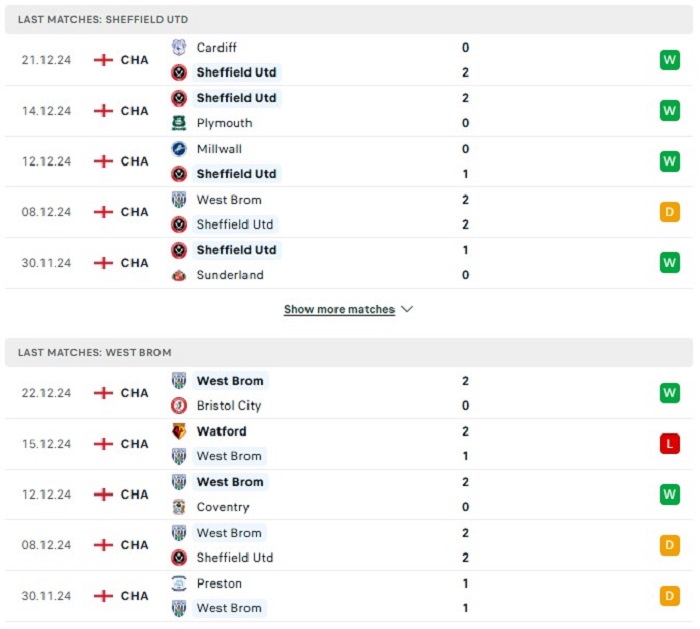The width and height of the screenshot is (700, 629).
Task: Click the England flag for 21.12.24 match
Action: click(103, 60)
